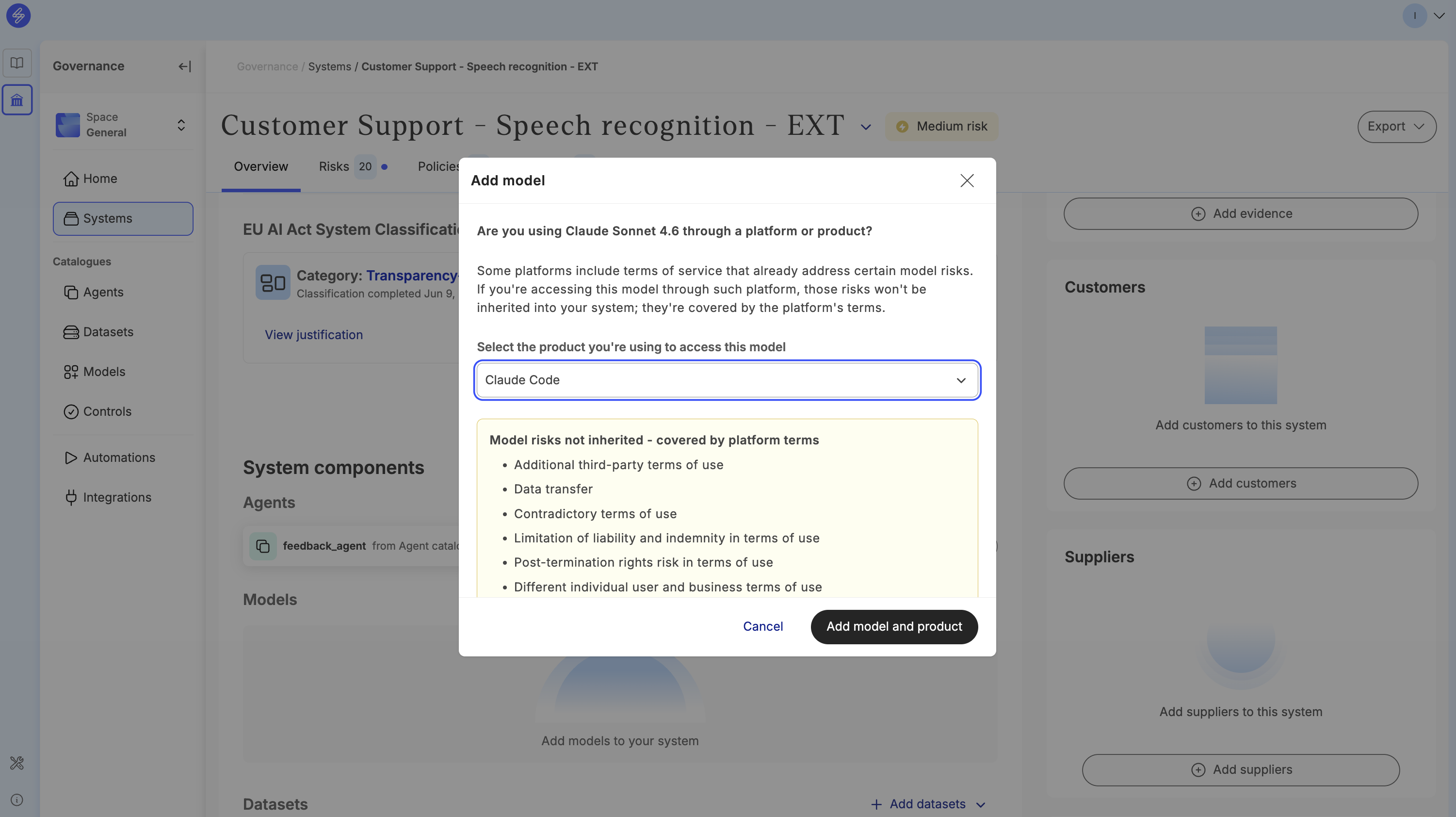Click the Customers placeholder illustration

click(1241, 365)
